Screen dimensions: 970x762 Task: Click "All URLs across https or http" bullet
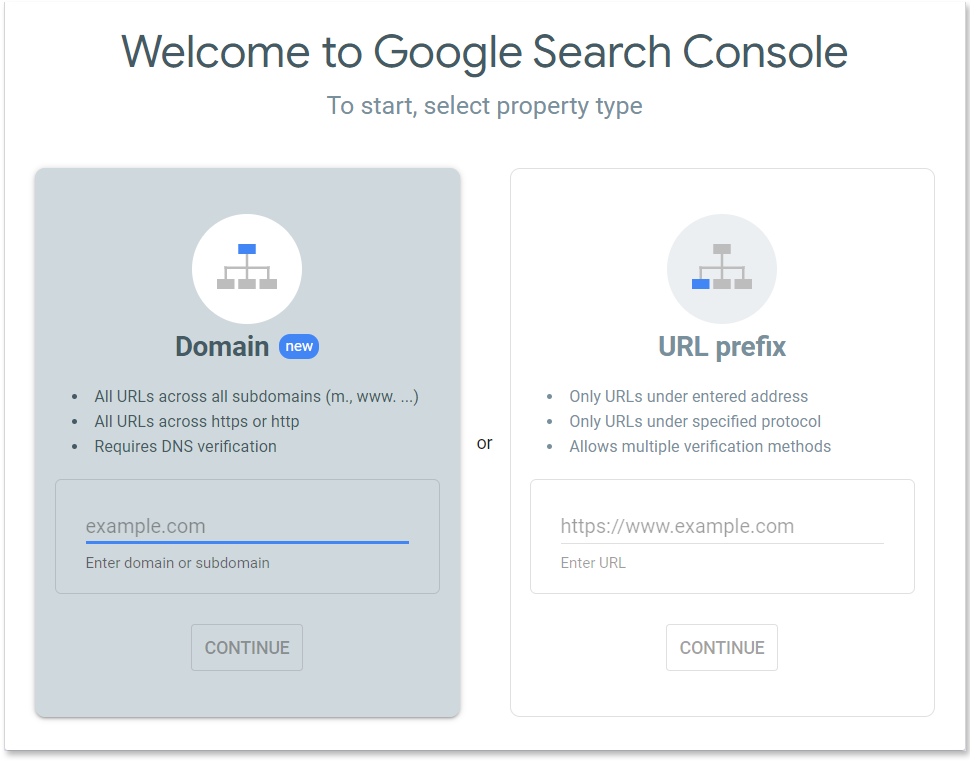(x=197, y=421)
